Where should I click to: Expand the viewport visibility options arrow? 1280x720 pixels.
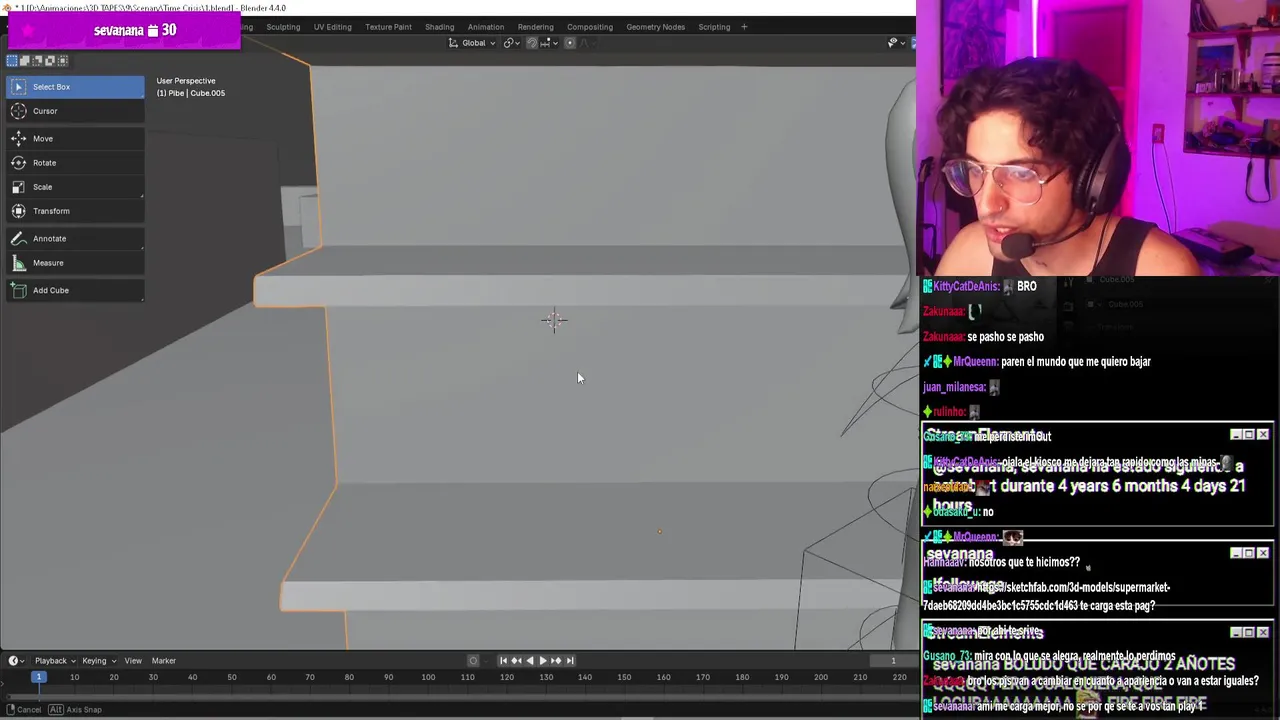903,43
